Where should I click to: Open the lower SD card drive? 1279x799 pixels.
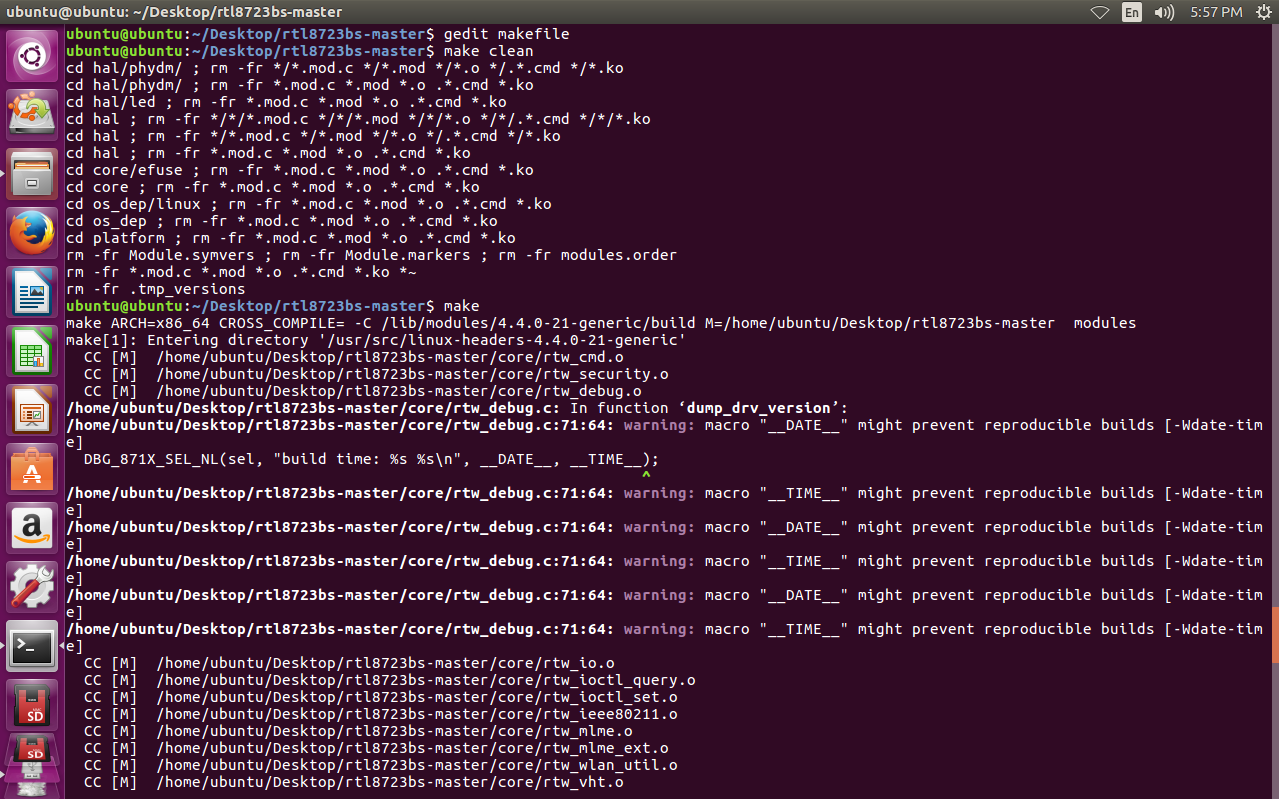coord(33,757)
